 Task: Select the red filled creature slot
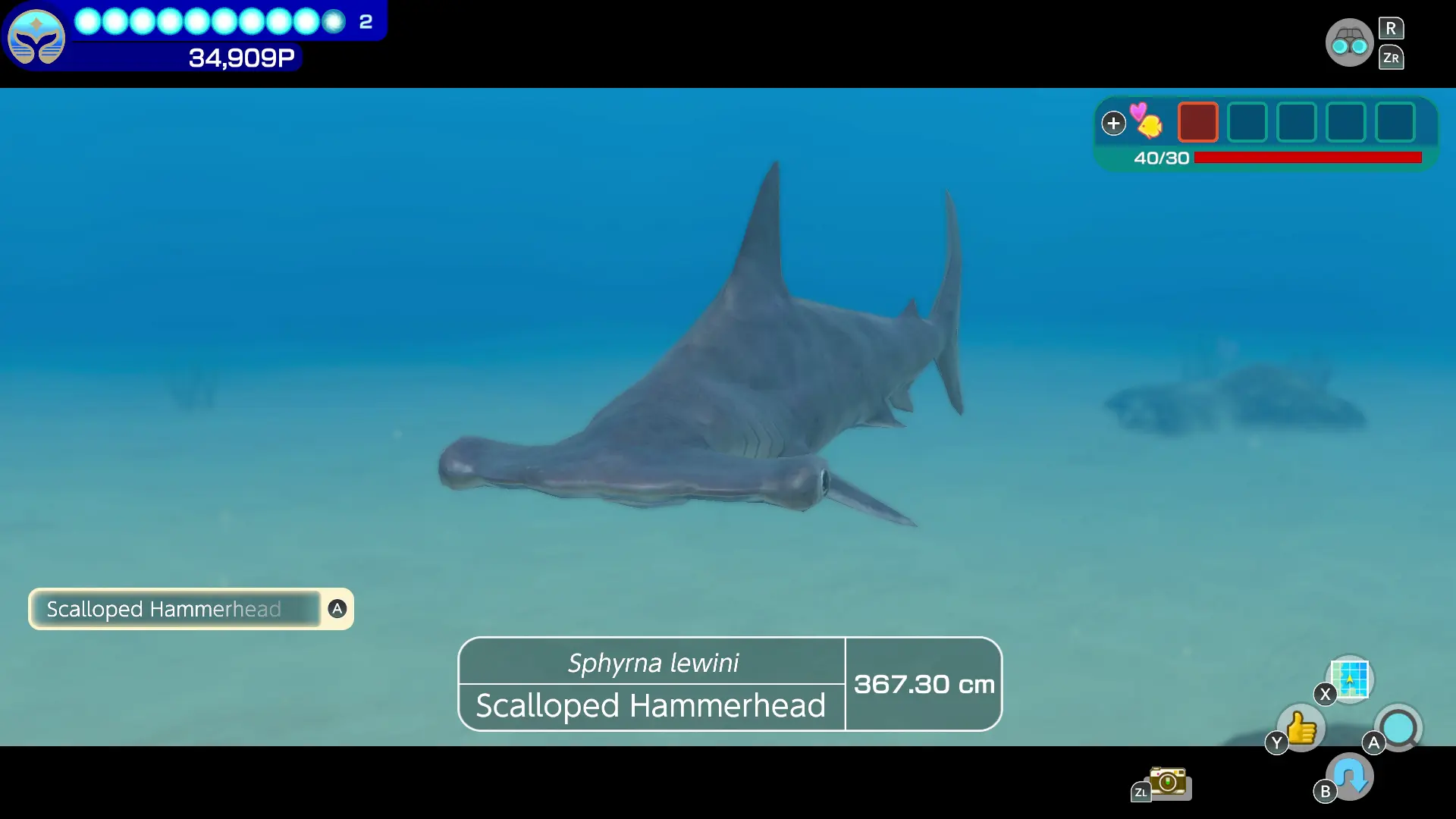[1198, 122]
